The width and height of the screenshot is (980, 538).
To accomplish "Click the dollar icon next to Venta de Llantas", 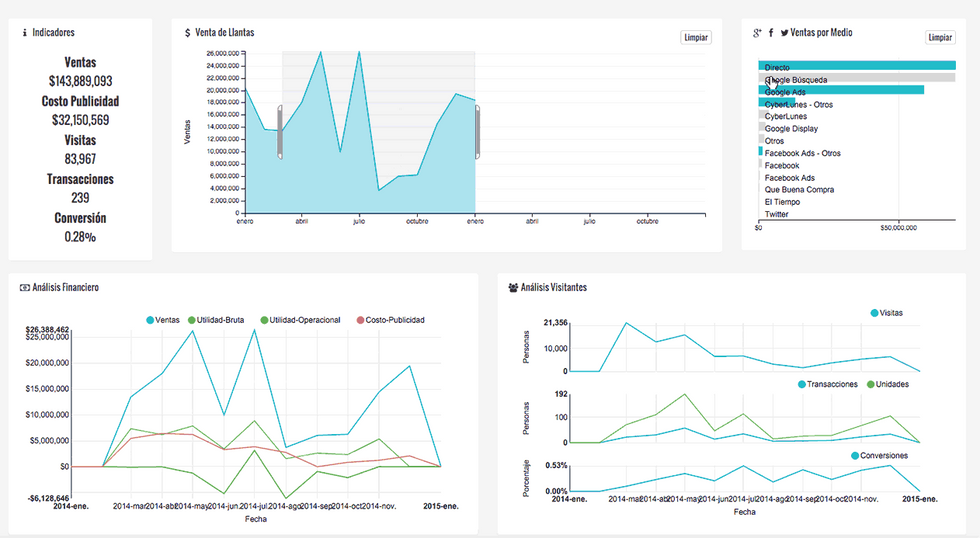I will 188,32.
